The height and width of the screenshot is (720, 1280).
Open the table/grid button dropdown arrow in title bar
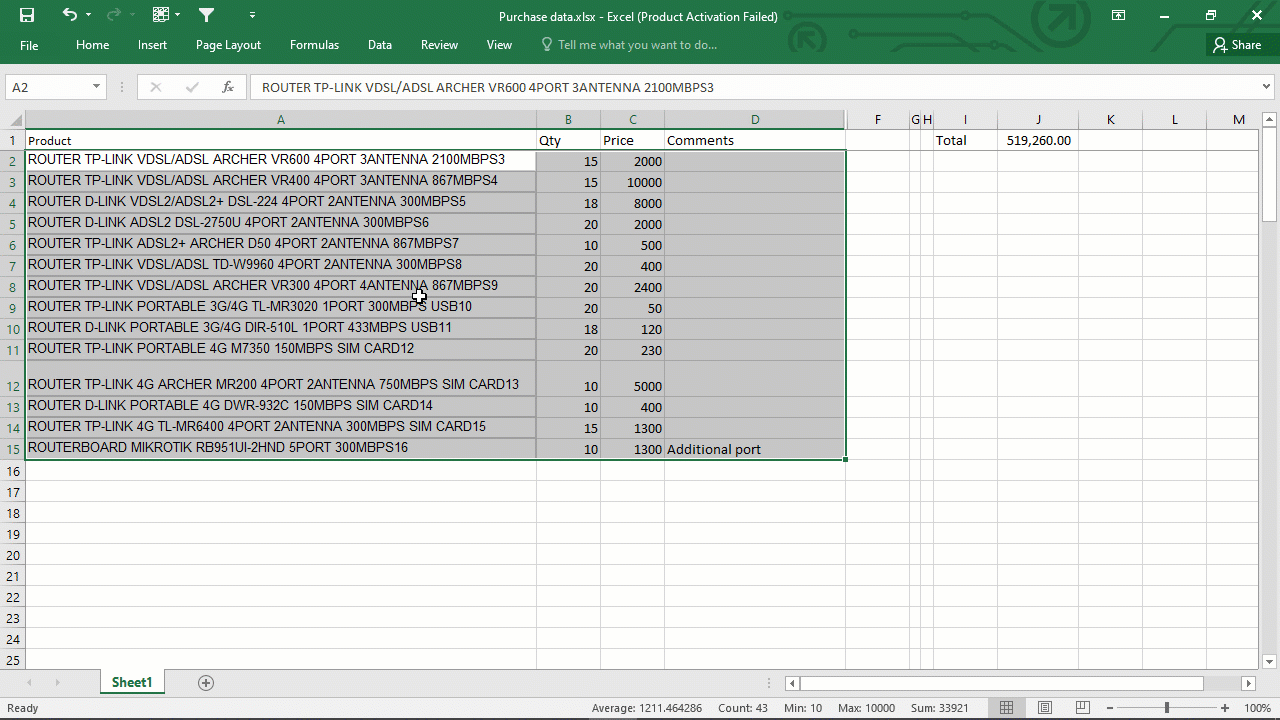tap(178, 15)
